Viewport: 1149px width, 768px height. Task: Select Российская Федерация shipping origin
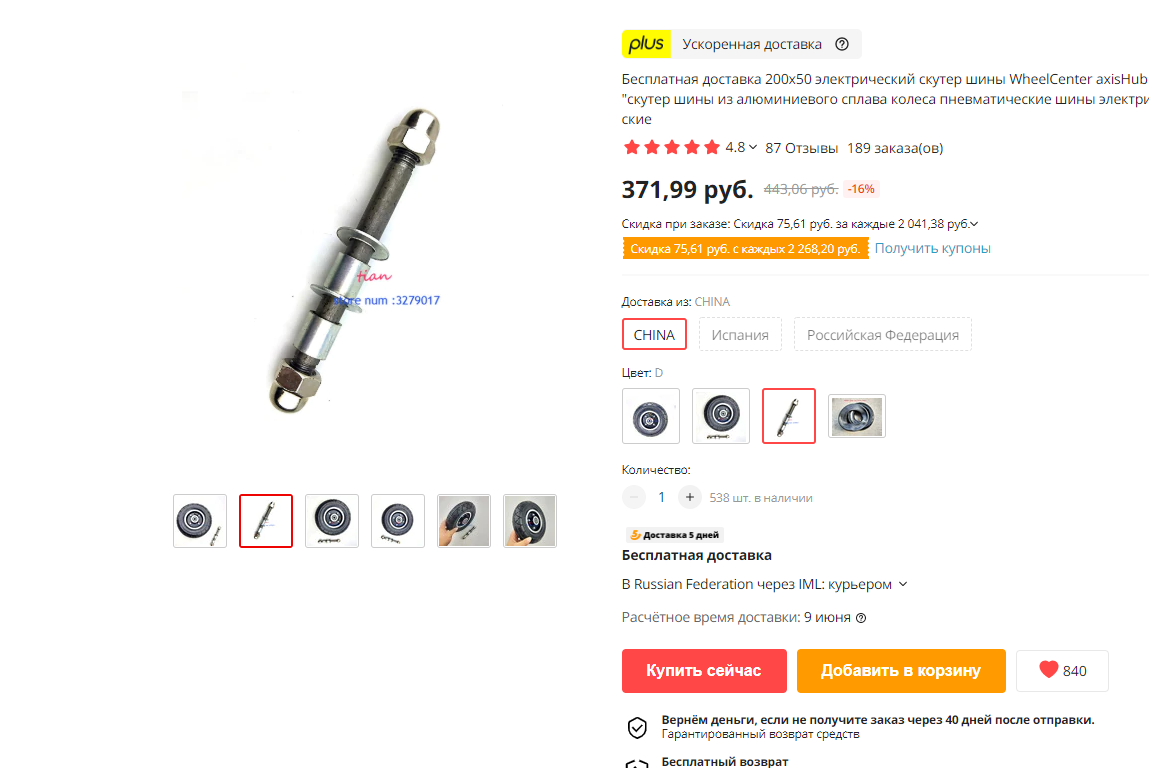(882, 334)
